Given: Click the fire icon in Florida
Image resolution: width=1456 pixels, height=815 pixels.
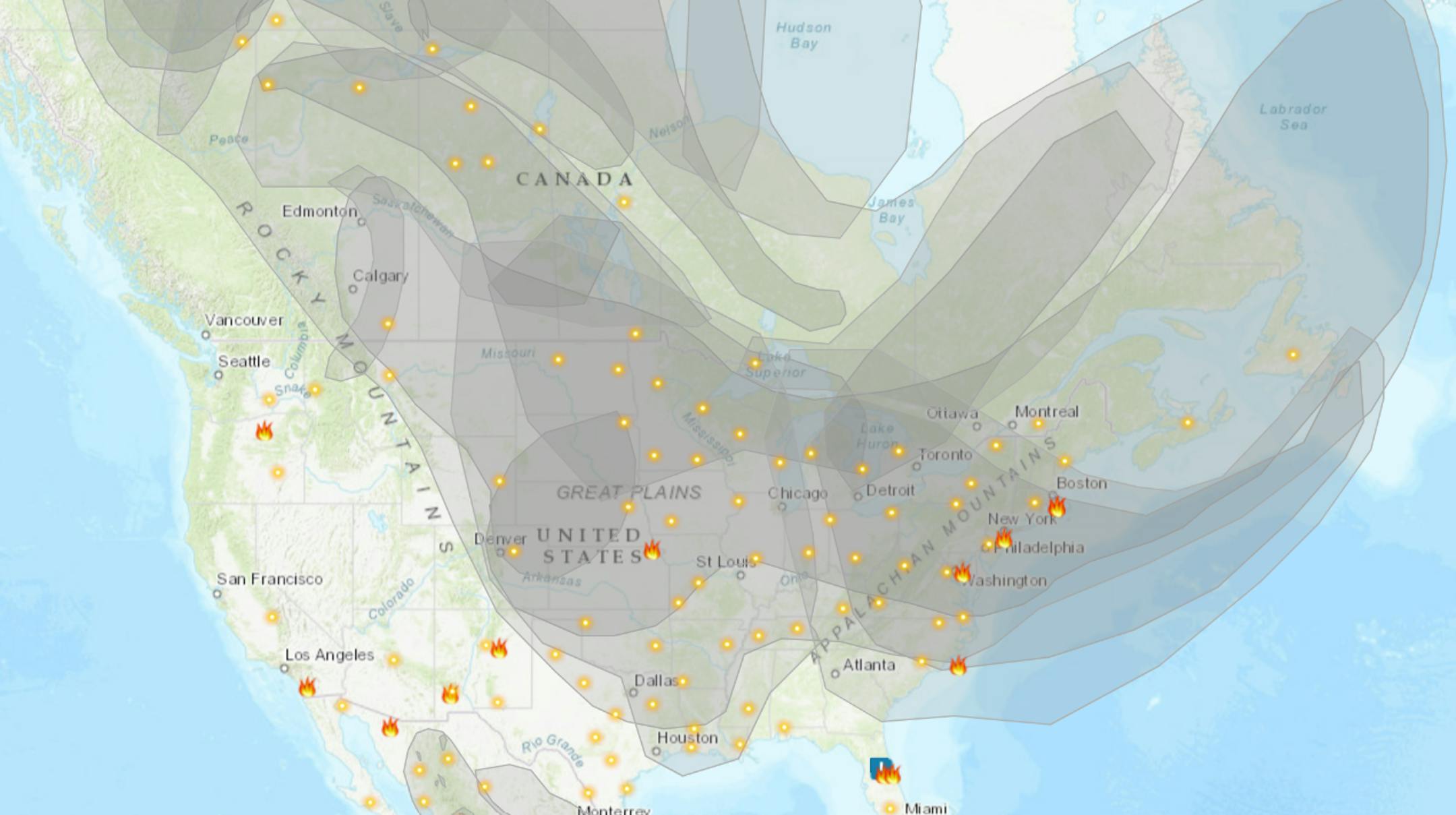Looking at the screenshot, I should (890, 775).
